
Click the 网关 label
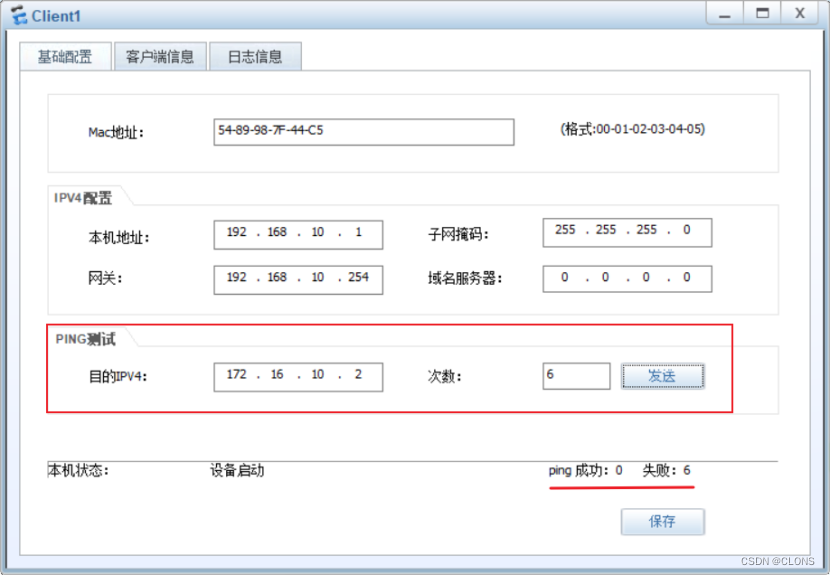[105, 278]
